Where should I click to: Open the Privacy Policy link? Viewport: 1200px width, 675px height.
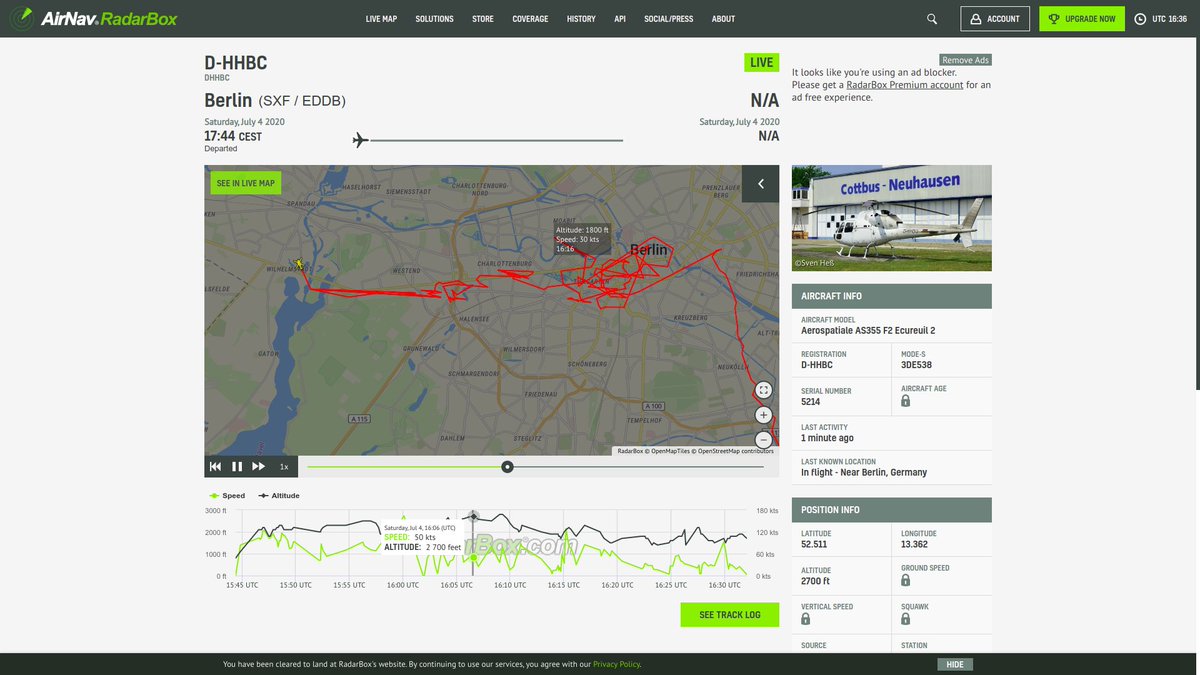tap(616, 664)
